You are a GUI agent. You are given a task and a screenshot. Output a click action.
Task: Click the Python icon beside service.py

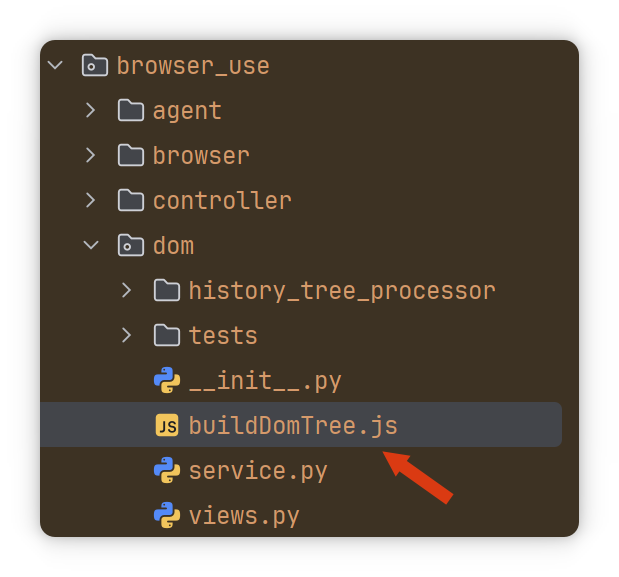point(167,471)
